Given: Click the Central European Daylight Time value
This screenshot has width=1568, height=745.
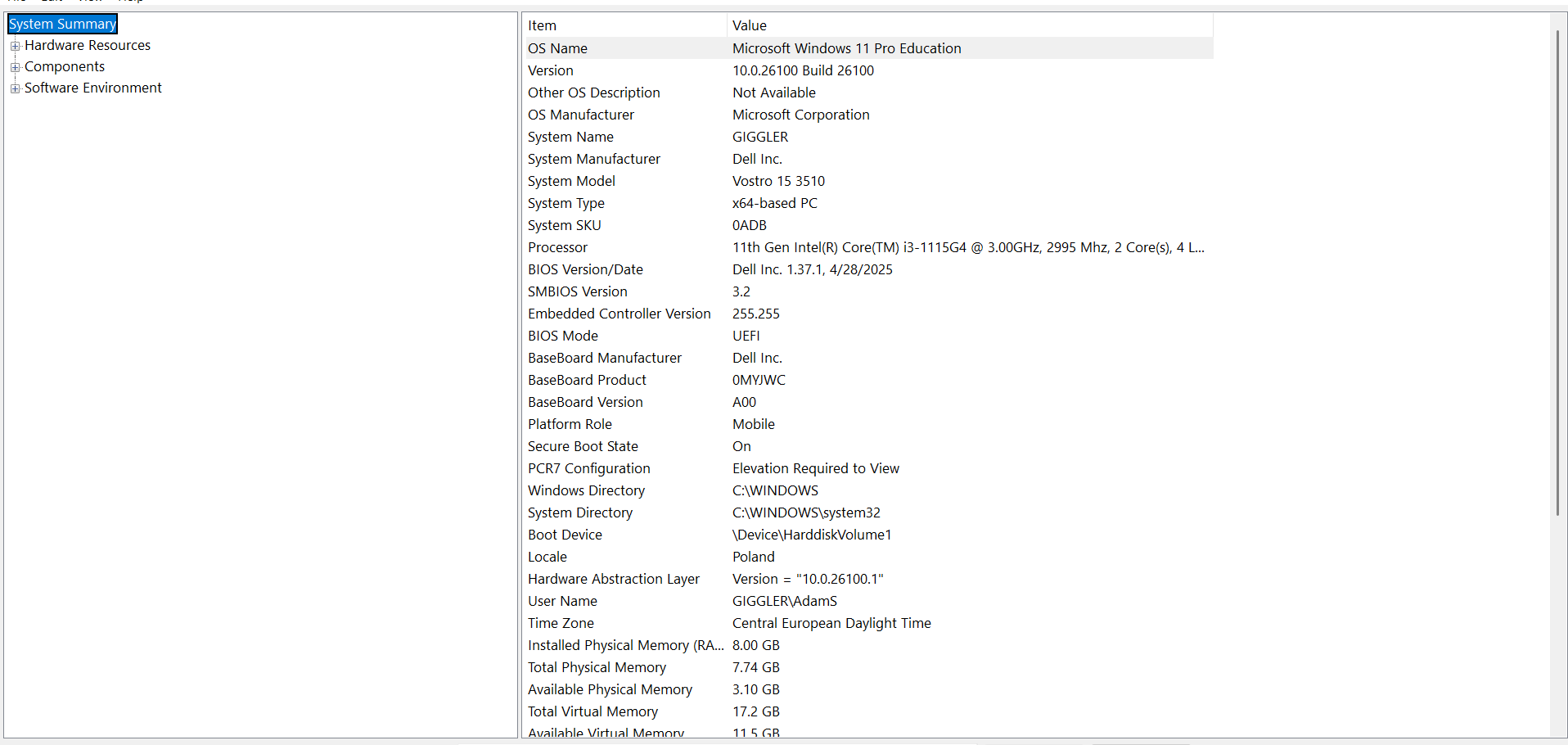Looking at the screenshot, I should pos(831,623).
